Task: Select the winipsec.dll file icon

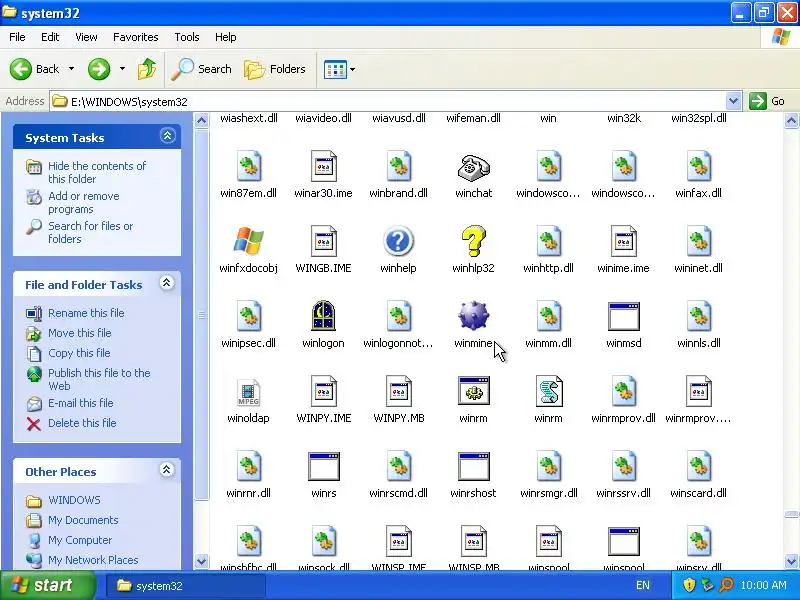Action: [x=248, y=316]
